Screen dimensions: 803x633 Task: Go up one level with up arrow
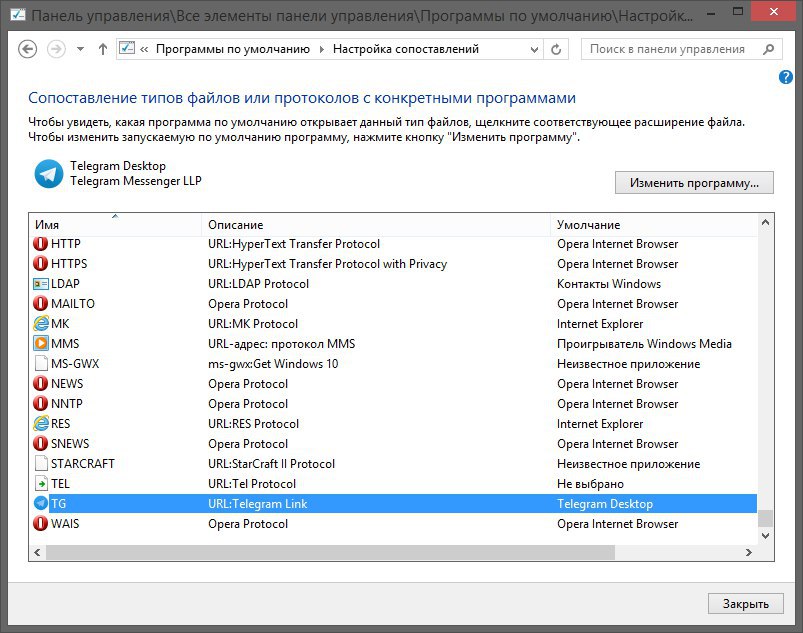coord(103,49)
